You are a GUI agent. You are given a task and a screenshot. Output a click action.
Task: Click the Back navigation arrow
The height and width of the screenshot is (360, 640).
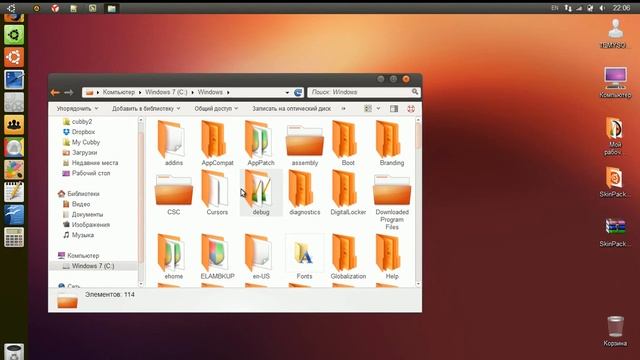(55, 93)
